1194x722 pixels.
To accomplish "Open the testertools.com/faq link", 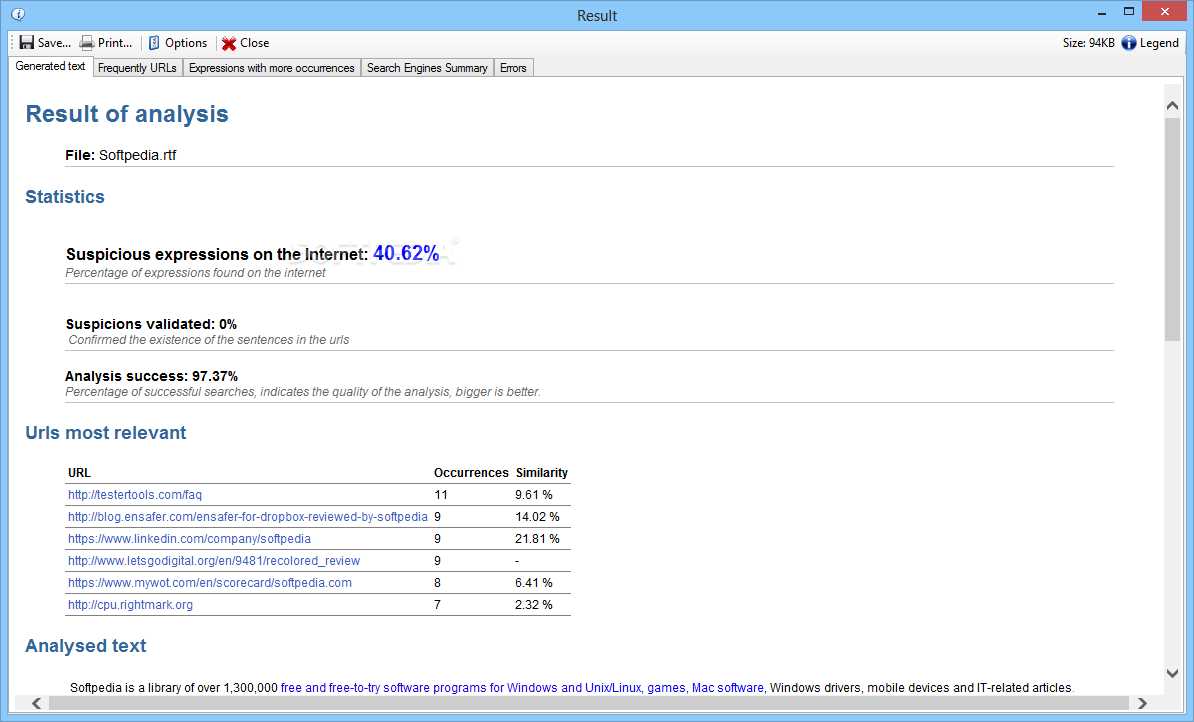I will tap(135, 495).
